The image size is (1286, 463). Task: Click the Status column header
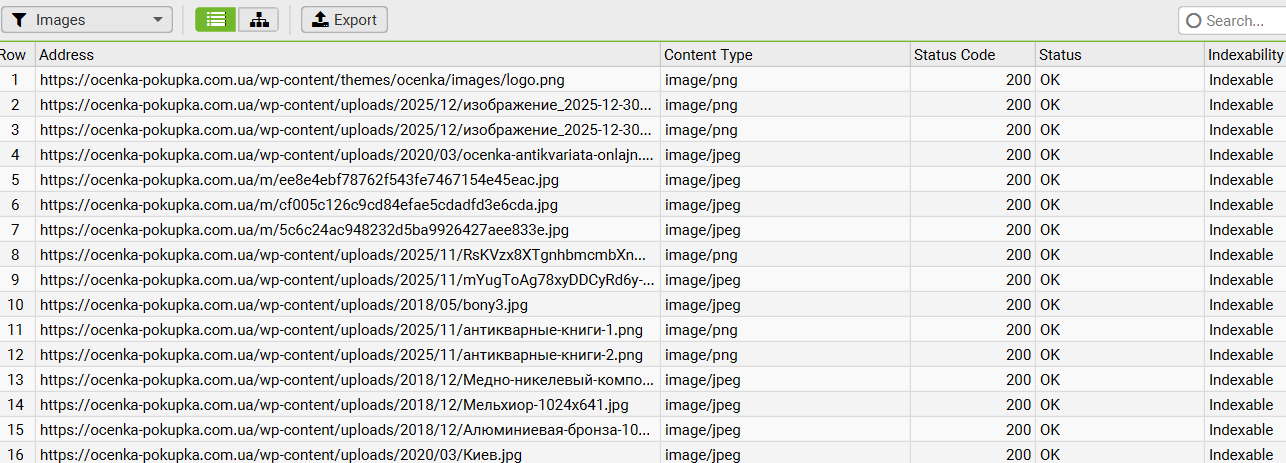click(1119, 55)
